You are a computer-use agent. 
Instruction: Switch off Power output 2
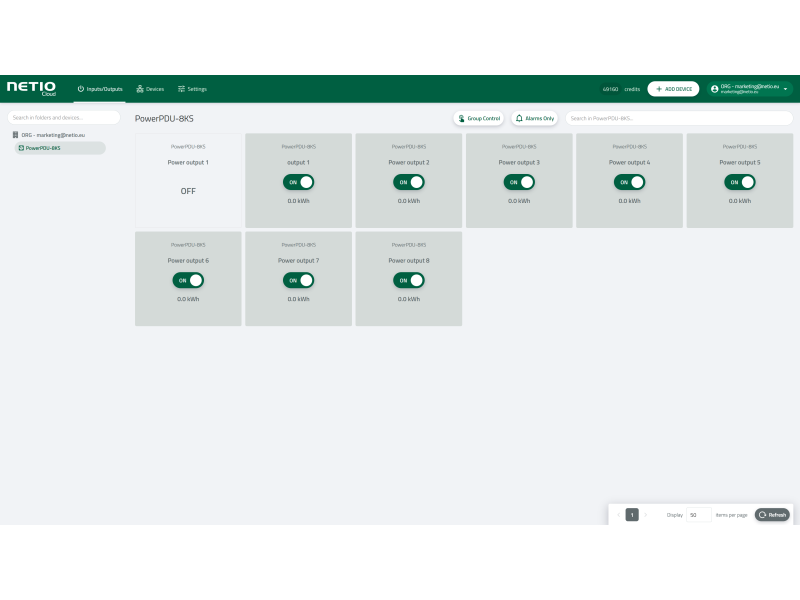point(409,182)
